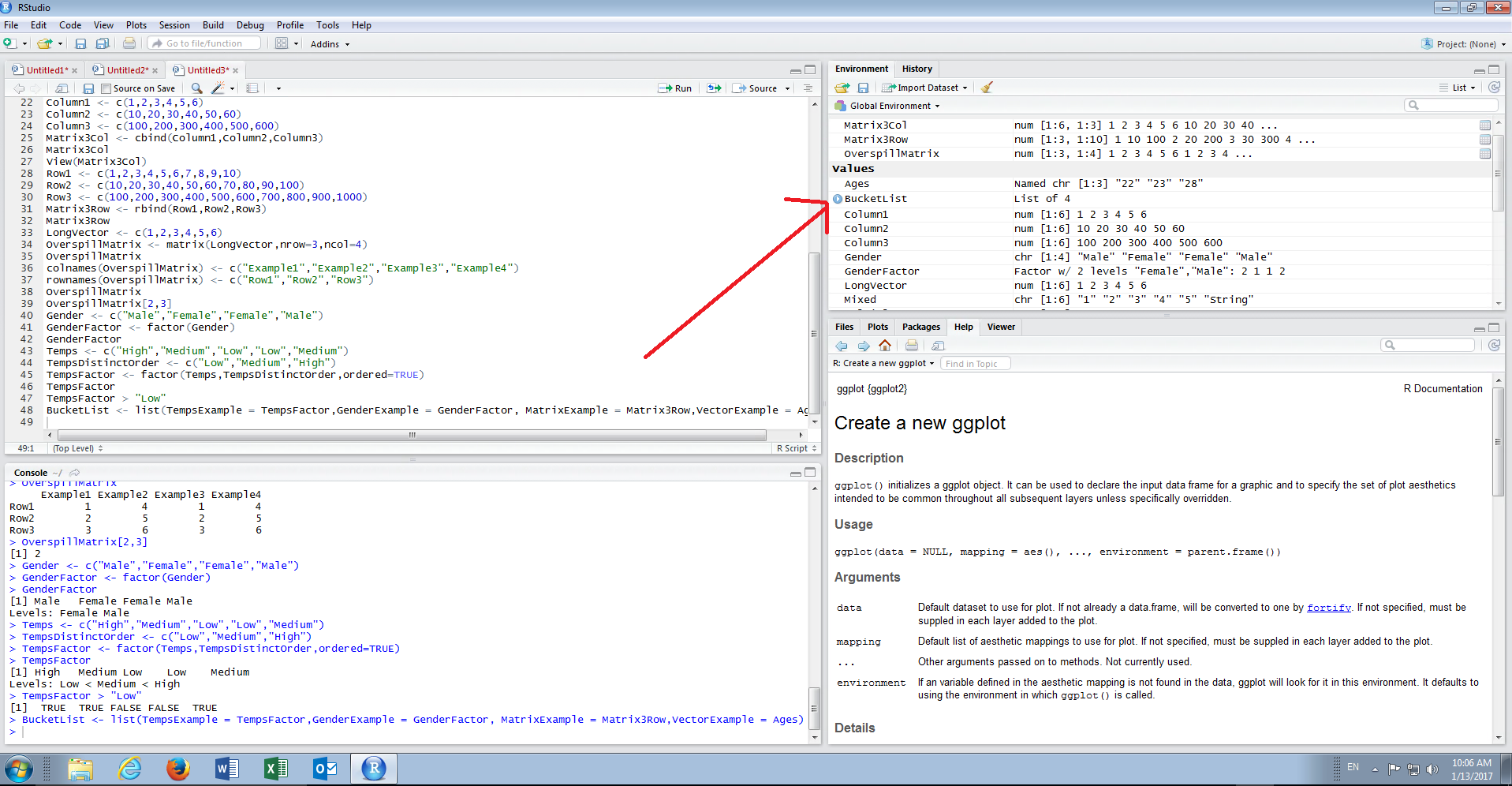Open the Tools menu
The image size is (1512, 786).
tap(327, 25)
